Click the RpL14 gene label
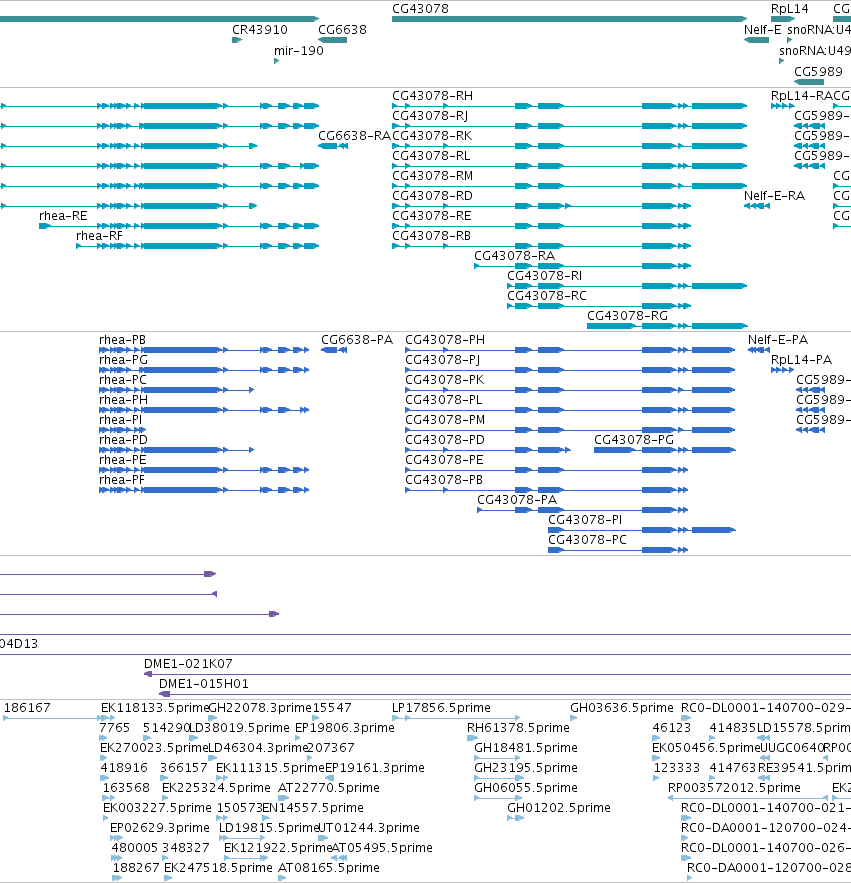This screenshot has width=851, height=883. pos(789,9)
